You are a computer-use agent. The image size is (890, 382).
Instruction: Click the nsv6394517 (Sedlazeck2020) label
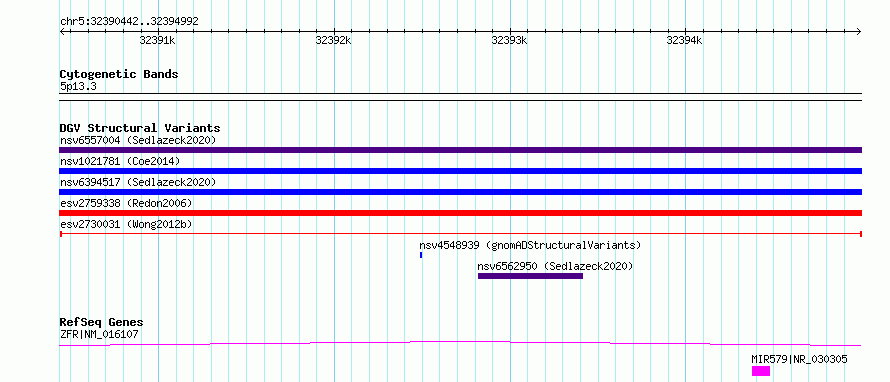[x=138, y=182]
